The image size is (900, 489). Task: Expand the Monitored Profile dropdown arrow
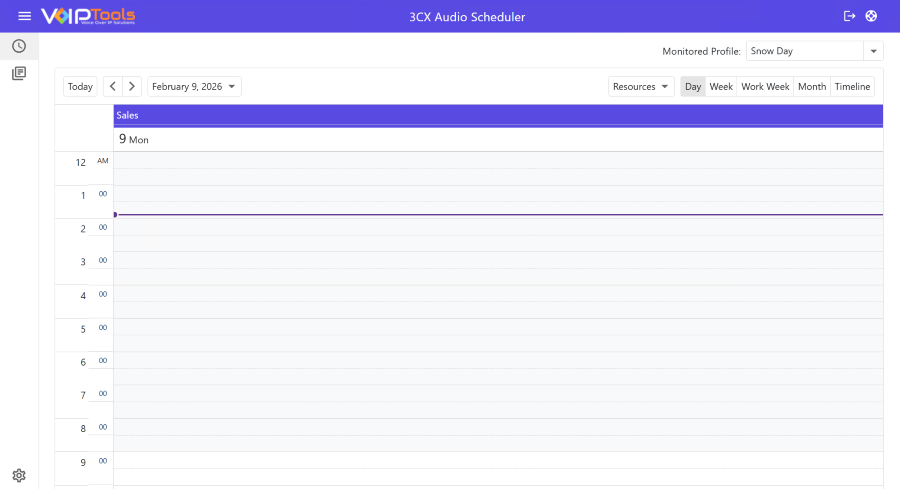[873, 51]
